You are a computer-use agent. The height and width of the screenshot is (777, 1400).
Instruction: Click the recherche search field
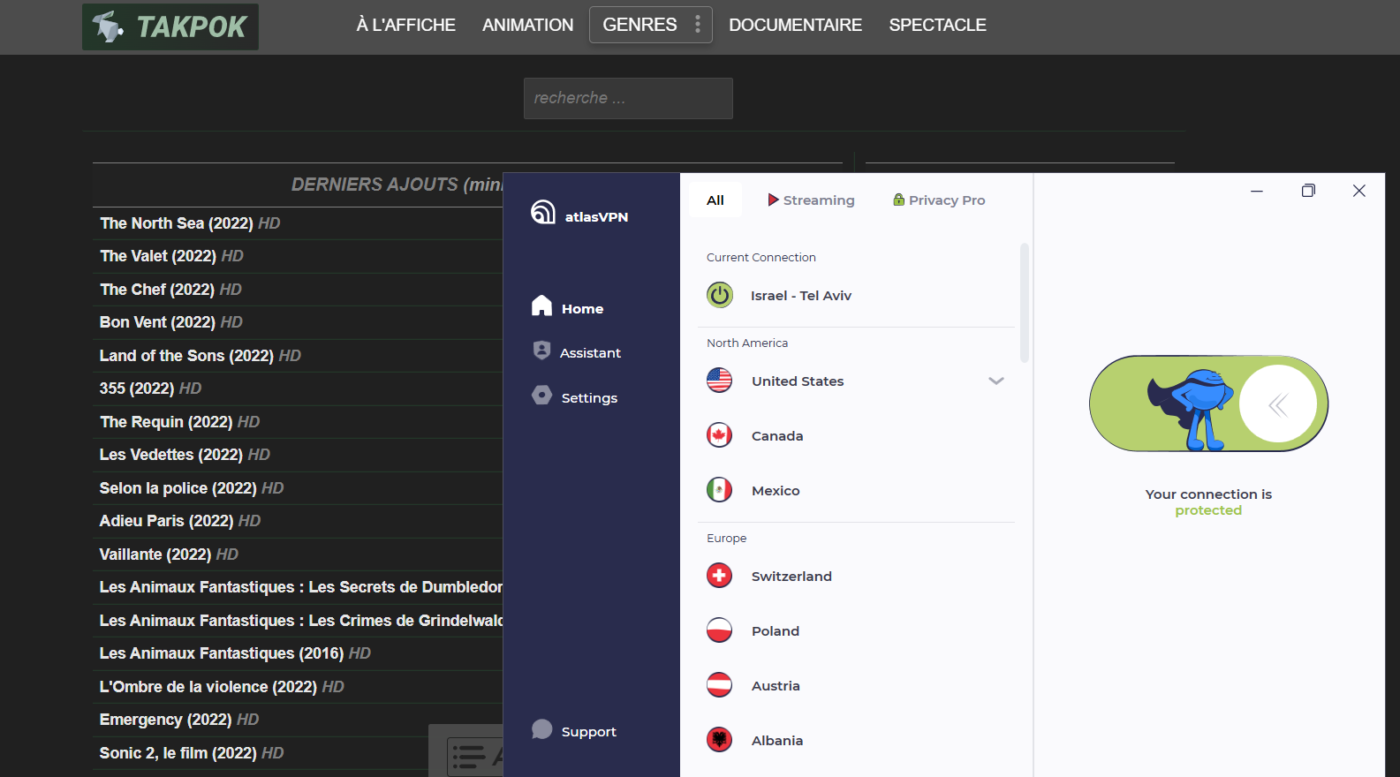[x=628, y=98]
